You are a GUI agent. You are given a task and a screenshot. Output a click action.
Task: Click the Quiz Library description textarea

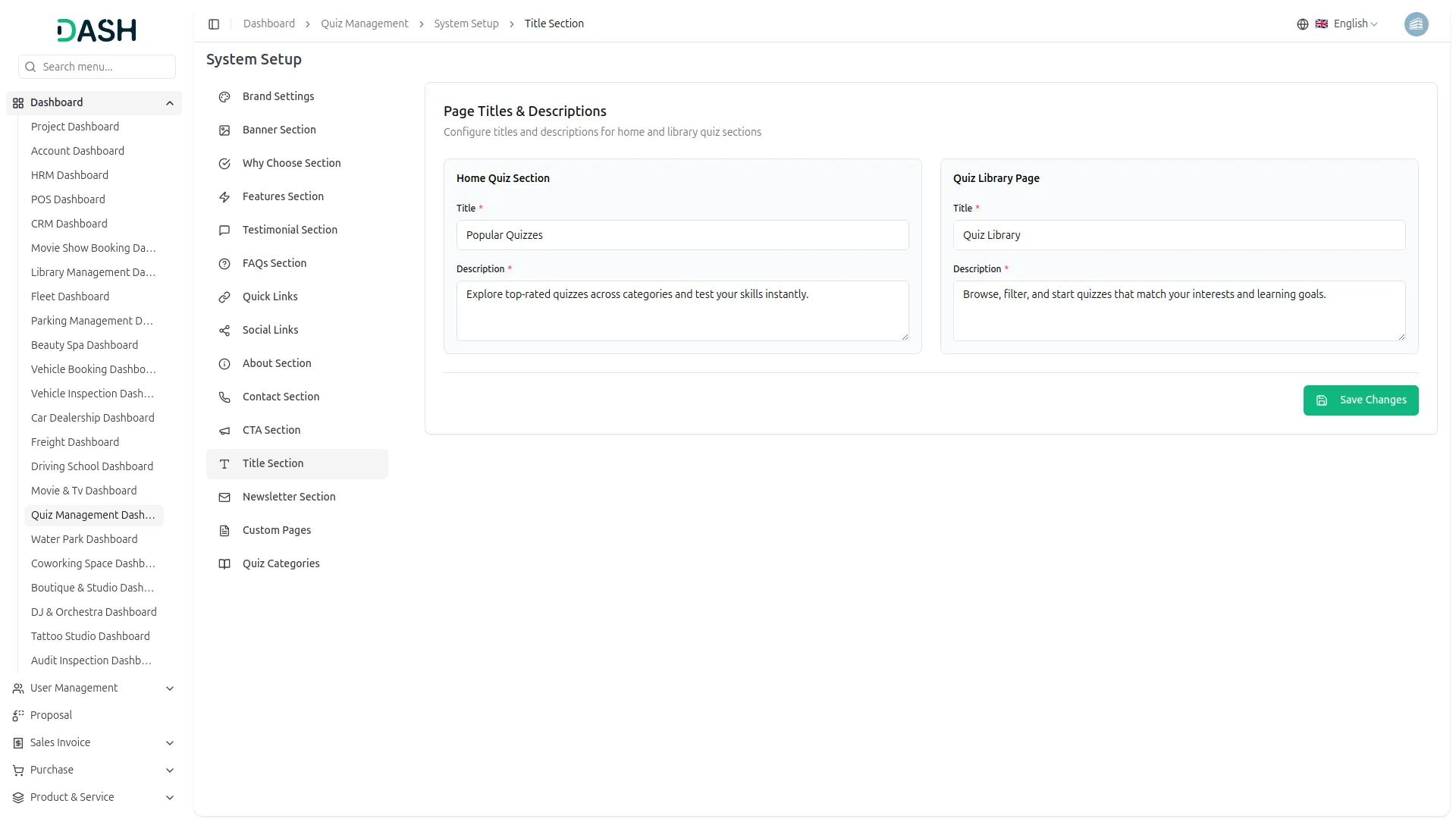(x=1178, y=311)
